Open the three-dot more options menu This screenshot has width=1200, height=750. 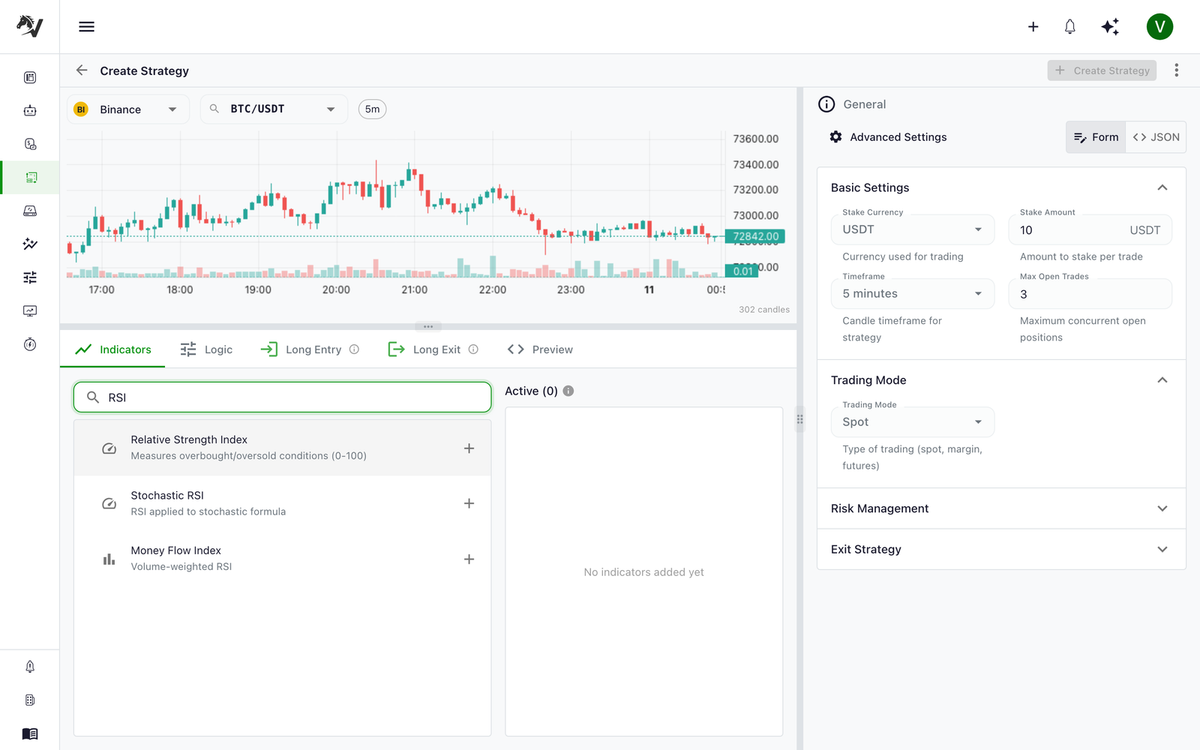(x=1176, y=71)
